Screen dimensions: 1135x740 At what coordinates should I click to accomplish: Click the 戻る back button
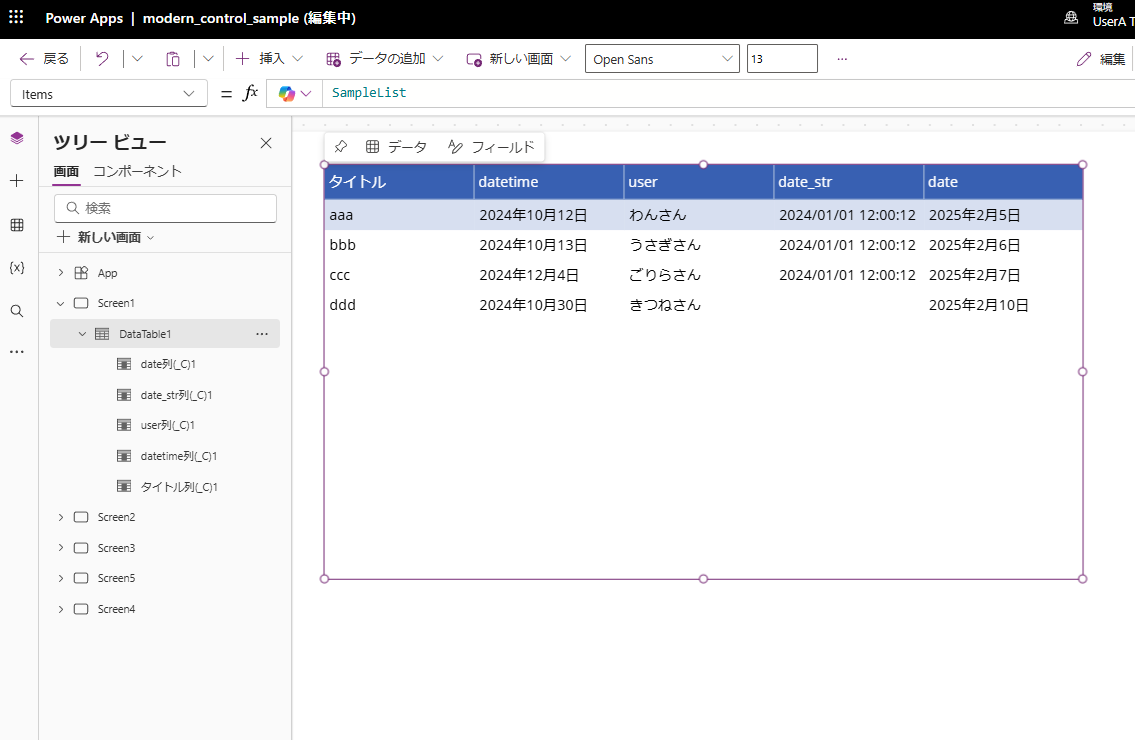pyautogui.click(x=44, y=59)
